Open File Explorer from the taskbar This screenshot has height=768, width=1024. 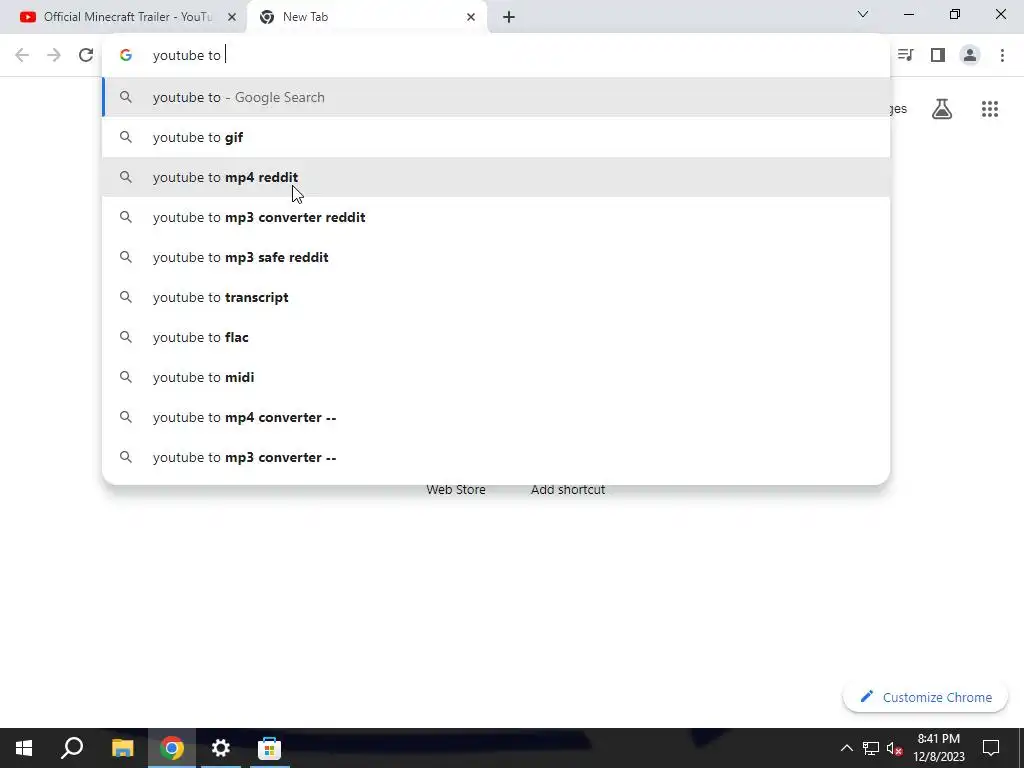click(122, 748)
